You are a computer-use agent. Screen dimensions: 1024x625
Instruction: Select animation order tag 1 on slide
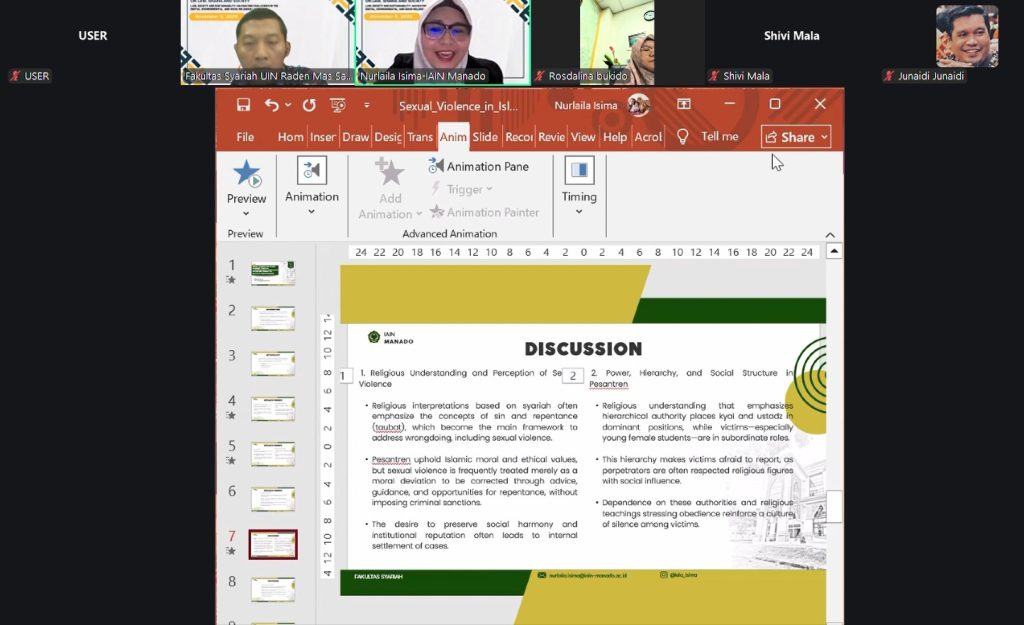click(x=344, y=376)
